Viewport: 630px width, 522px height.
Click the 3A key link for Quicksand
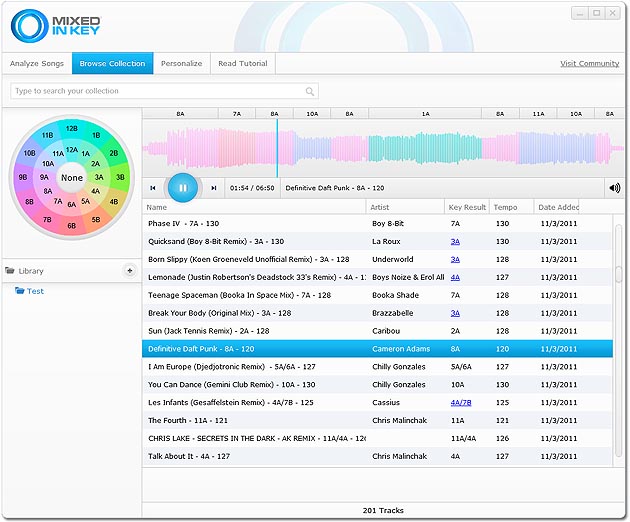coord(455,242)
